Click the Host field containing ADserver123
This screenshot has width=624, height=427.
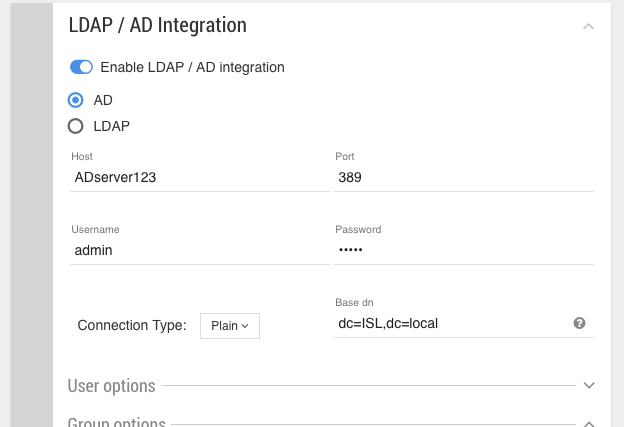pyautogui.click(x=200, y=177)
